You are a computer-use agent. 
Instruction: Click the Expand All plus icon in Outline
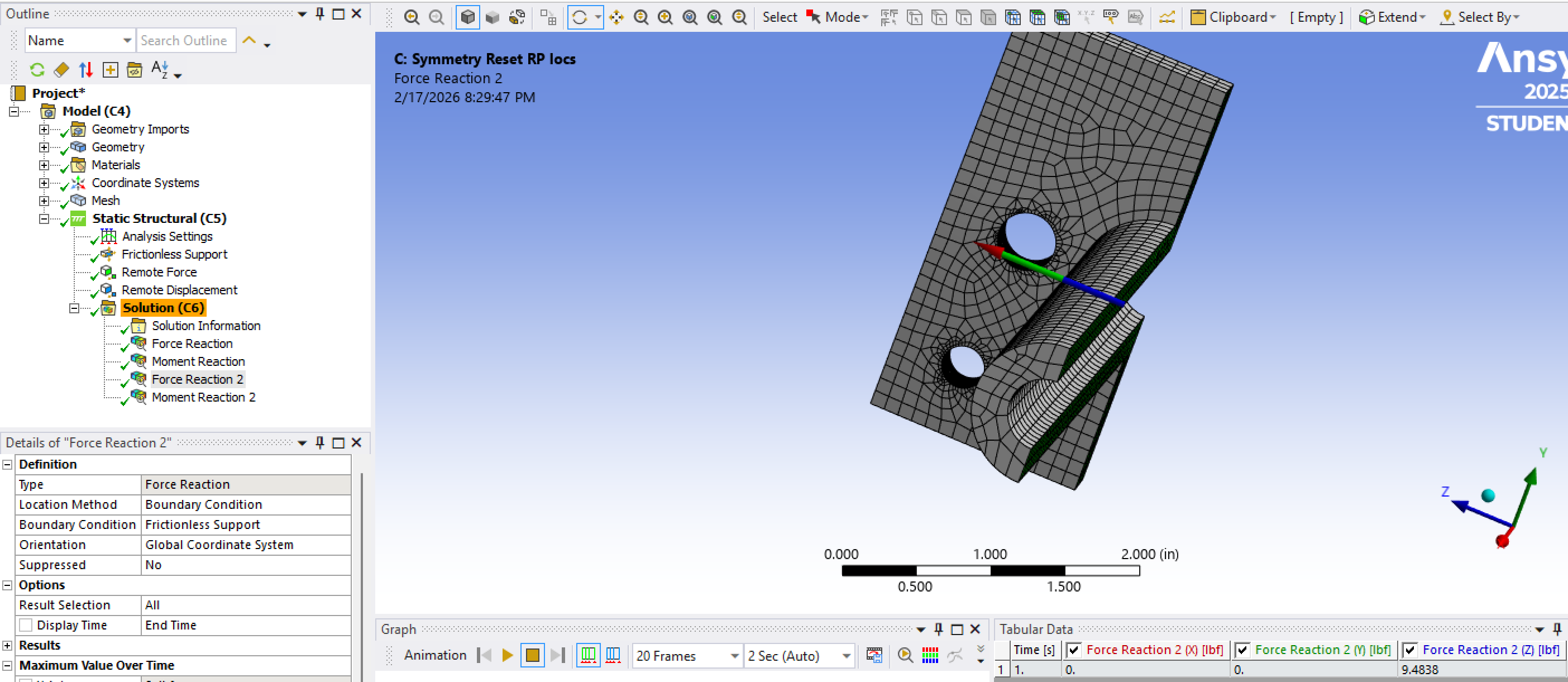tap(110, 70)
